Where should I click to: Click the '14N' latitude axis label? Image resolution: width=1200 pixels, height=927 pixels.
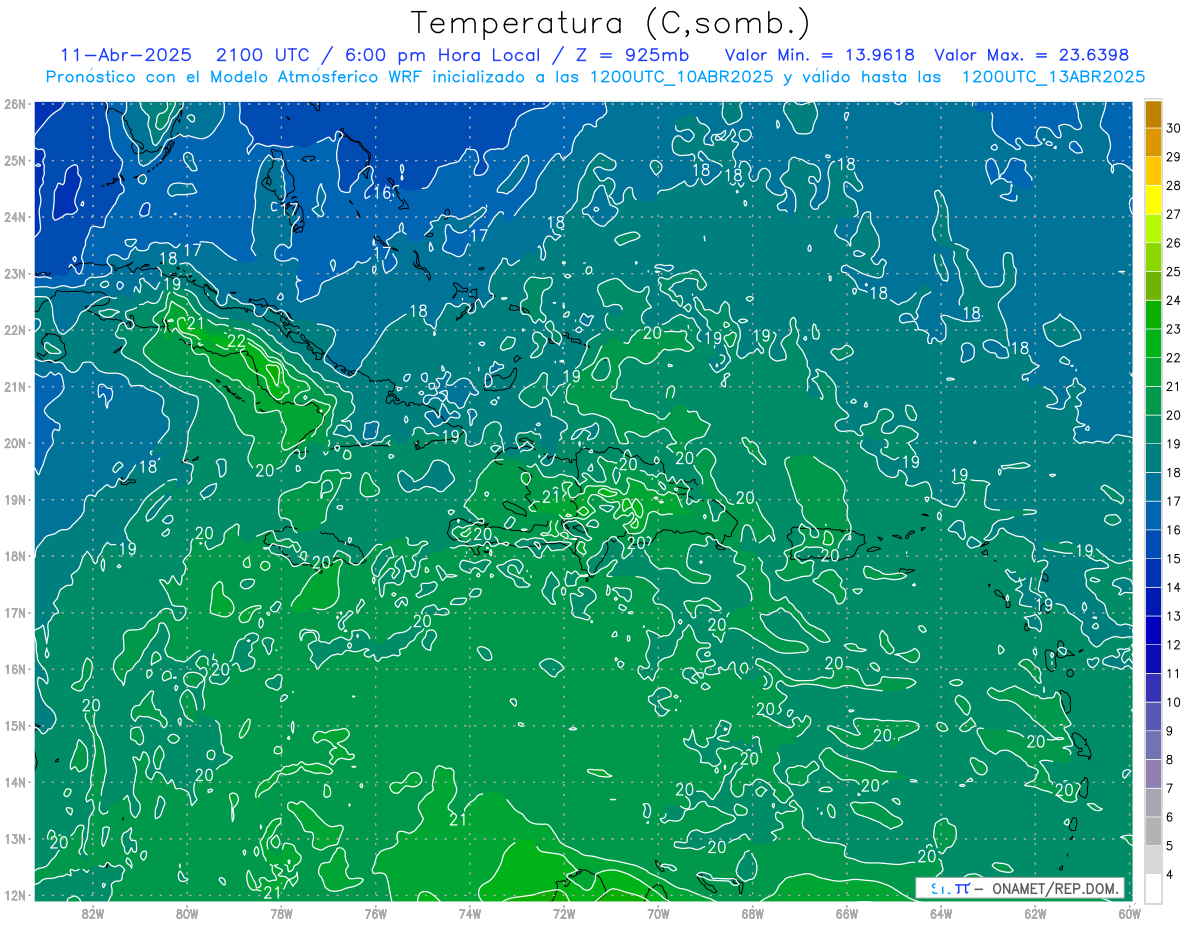pyautogui.click(x=14, y=782)
